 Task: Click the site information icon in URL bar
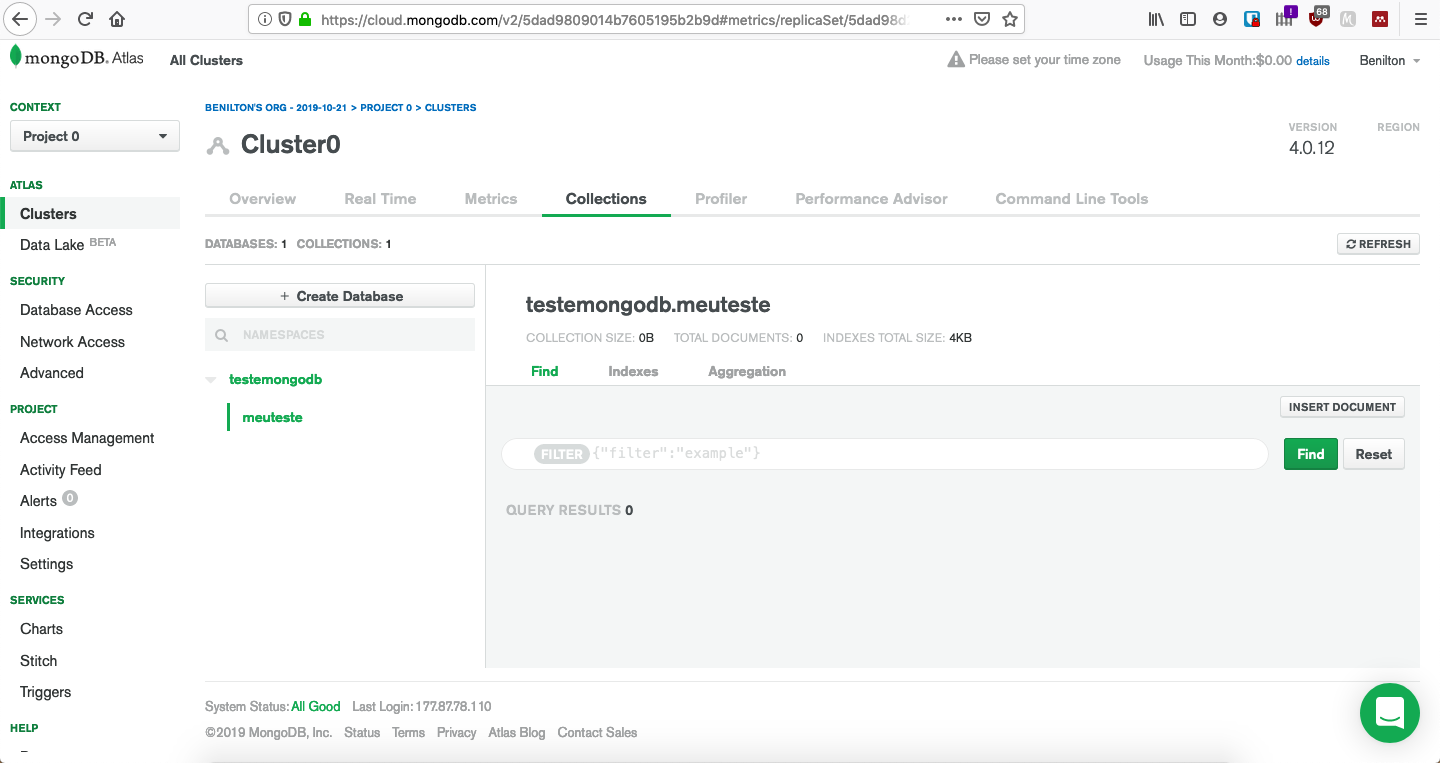click(x=265, y=19)
